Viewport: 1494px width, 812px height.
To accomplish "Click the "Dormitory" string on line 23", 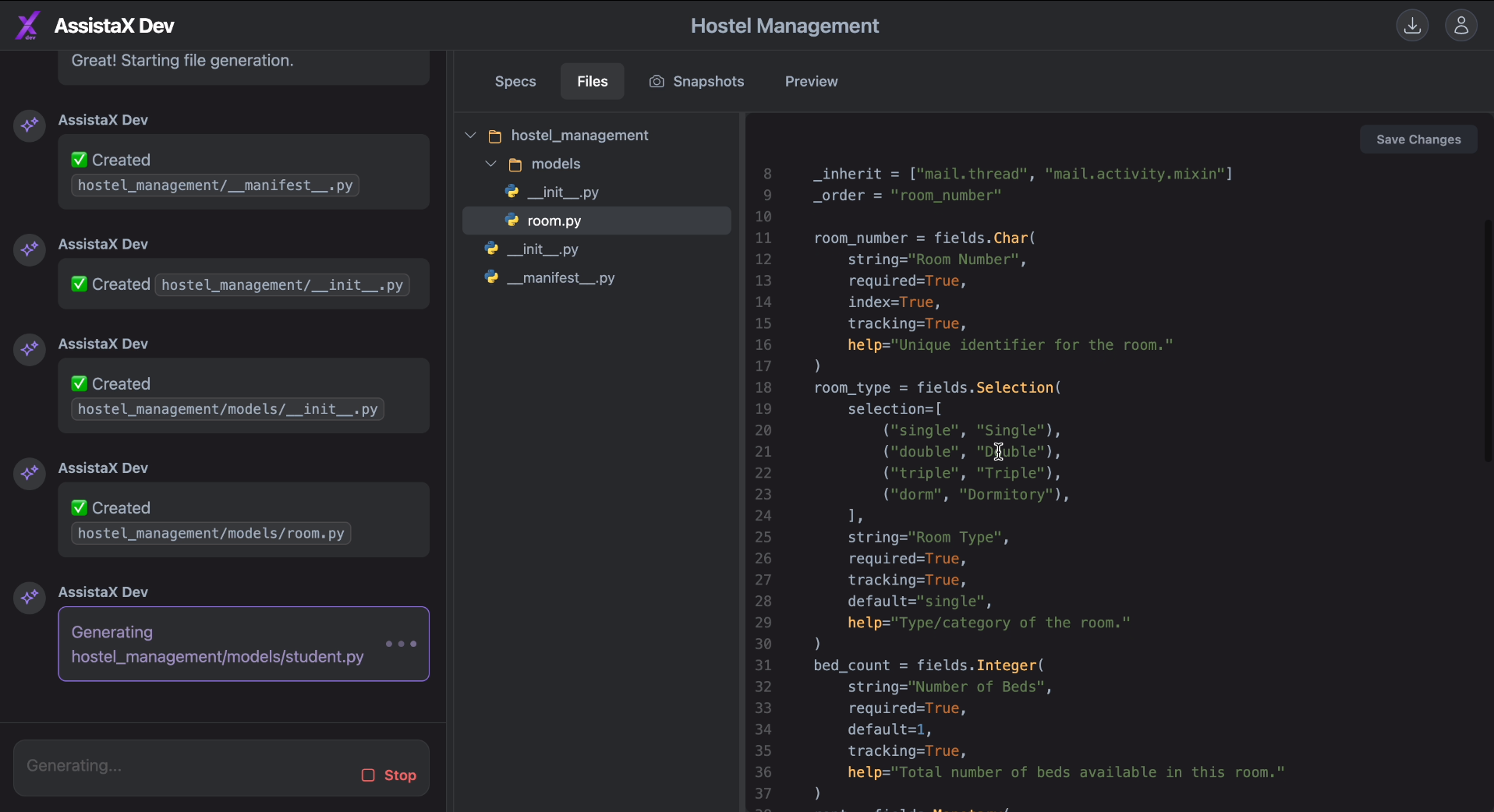I will 1006,494.
